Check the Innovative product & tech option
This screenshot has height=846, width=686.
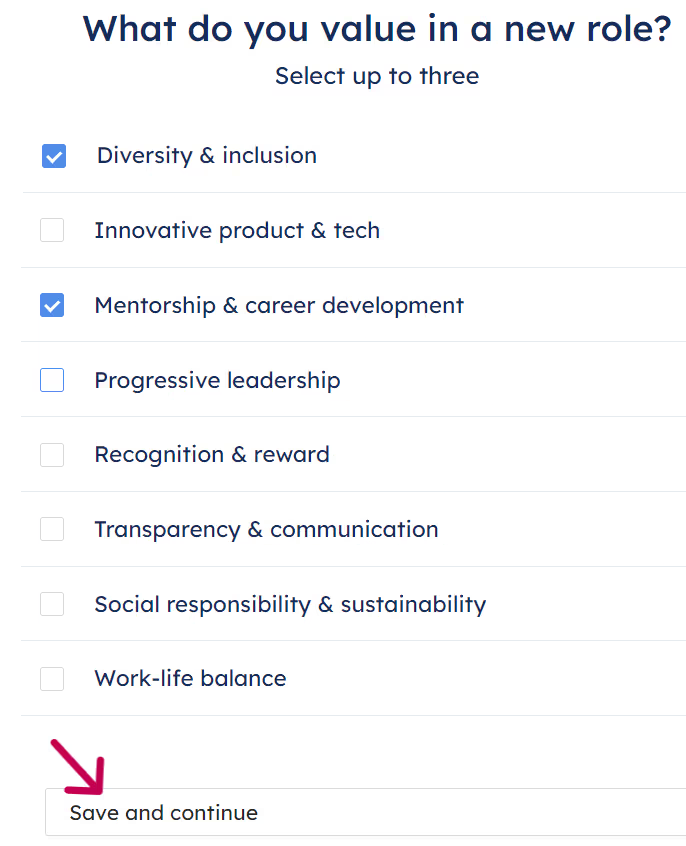53,230
